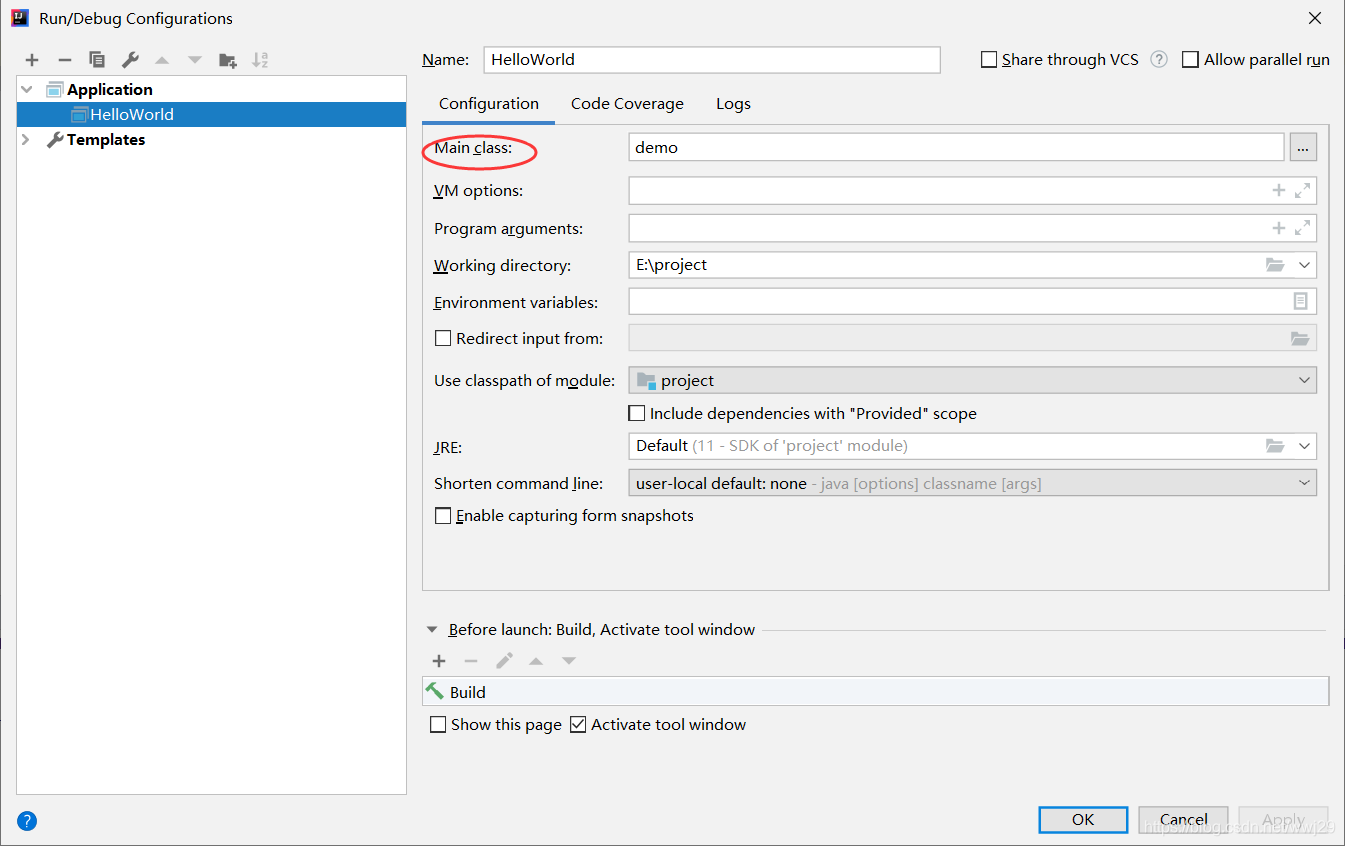Expand the VM options field editor

[x=1302, y=190]
